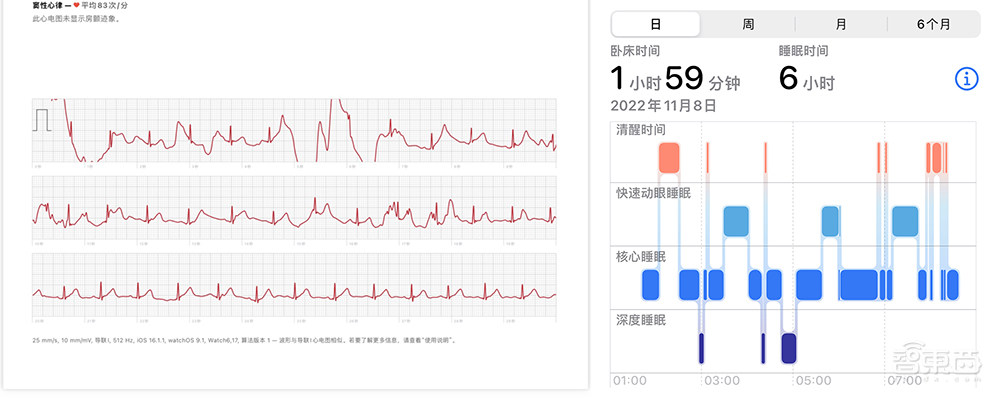Select the largest deep sleep block

(x=789, y=348)
